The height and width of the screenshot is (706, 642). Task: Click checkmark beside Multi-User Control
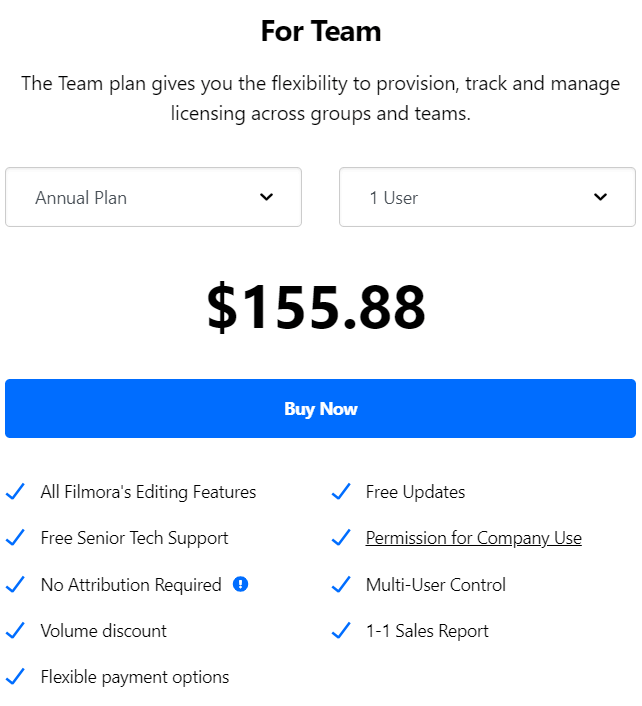click(340, 585)
